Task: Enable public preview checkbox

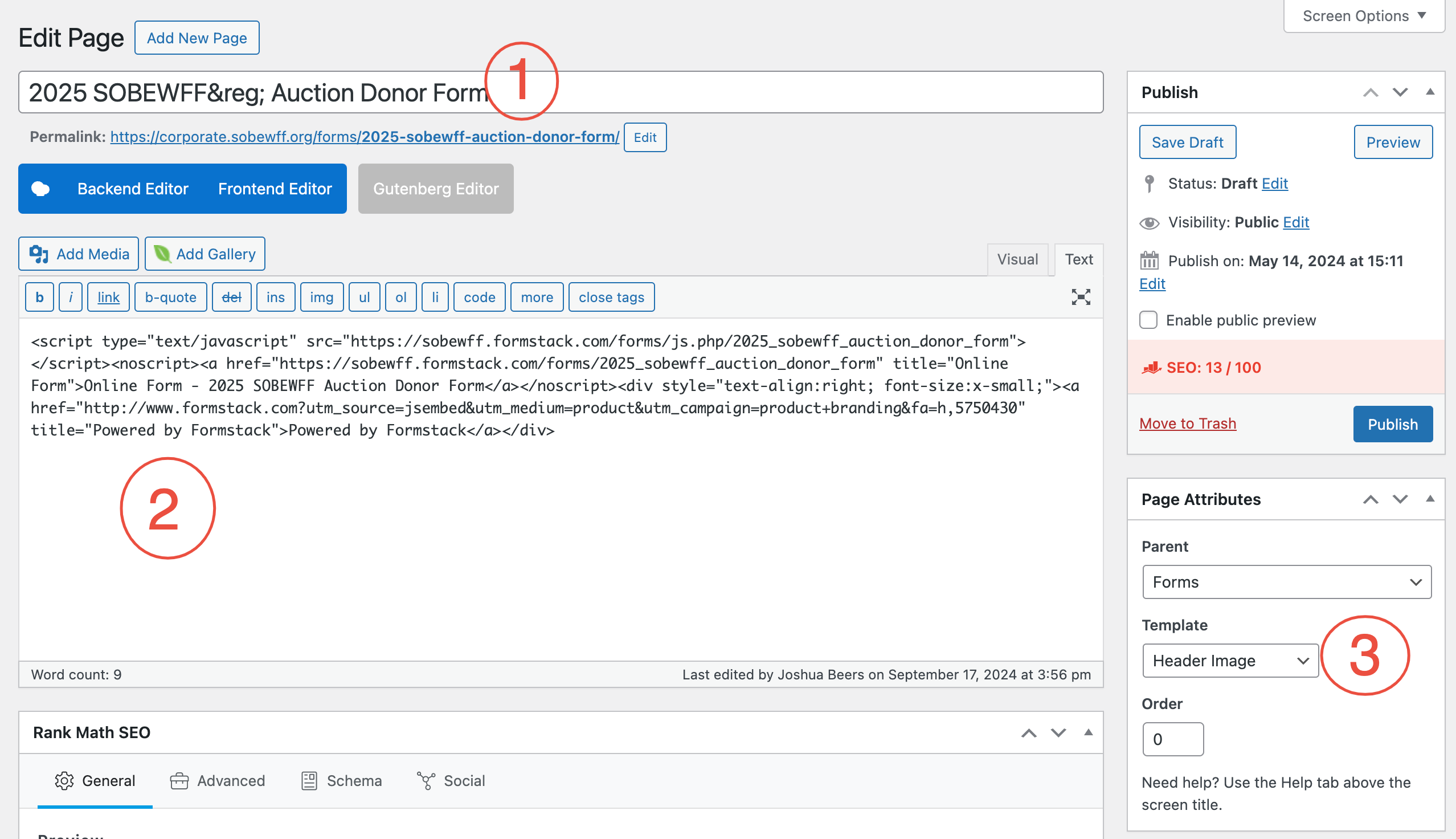Action: (1148, 320)
